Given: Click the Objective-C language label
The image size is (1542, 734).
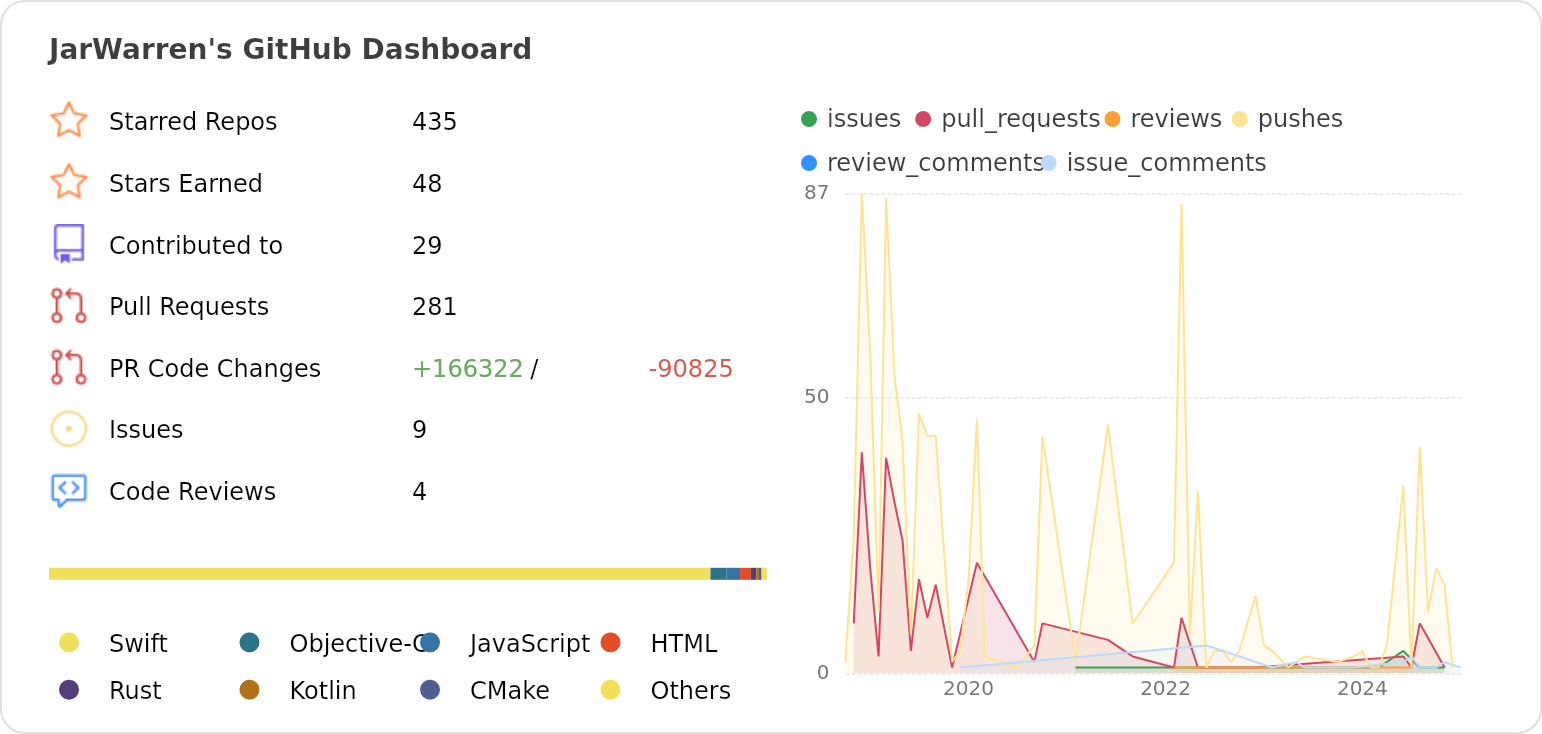Looking at the screenshot, I should 360,644.
